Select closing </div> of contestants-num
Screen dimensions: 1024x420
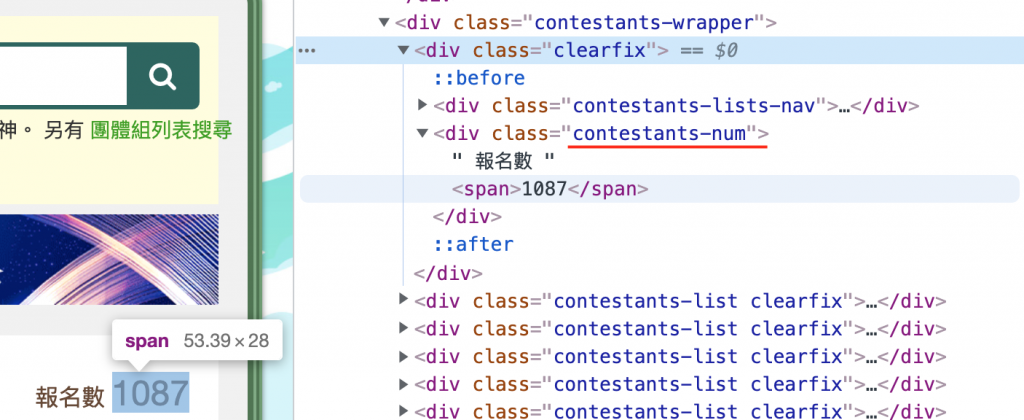468,216
